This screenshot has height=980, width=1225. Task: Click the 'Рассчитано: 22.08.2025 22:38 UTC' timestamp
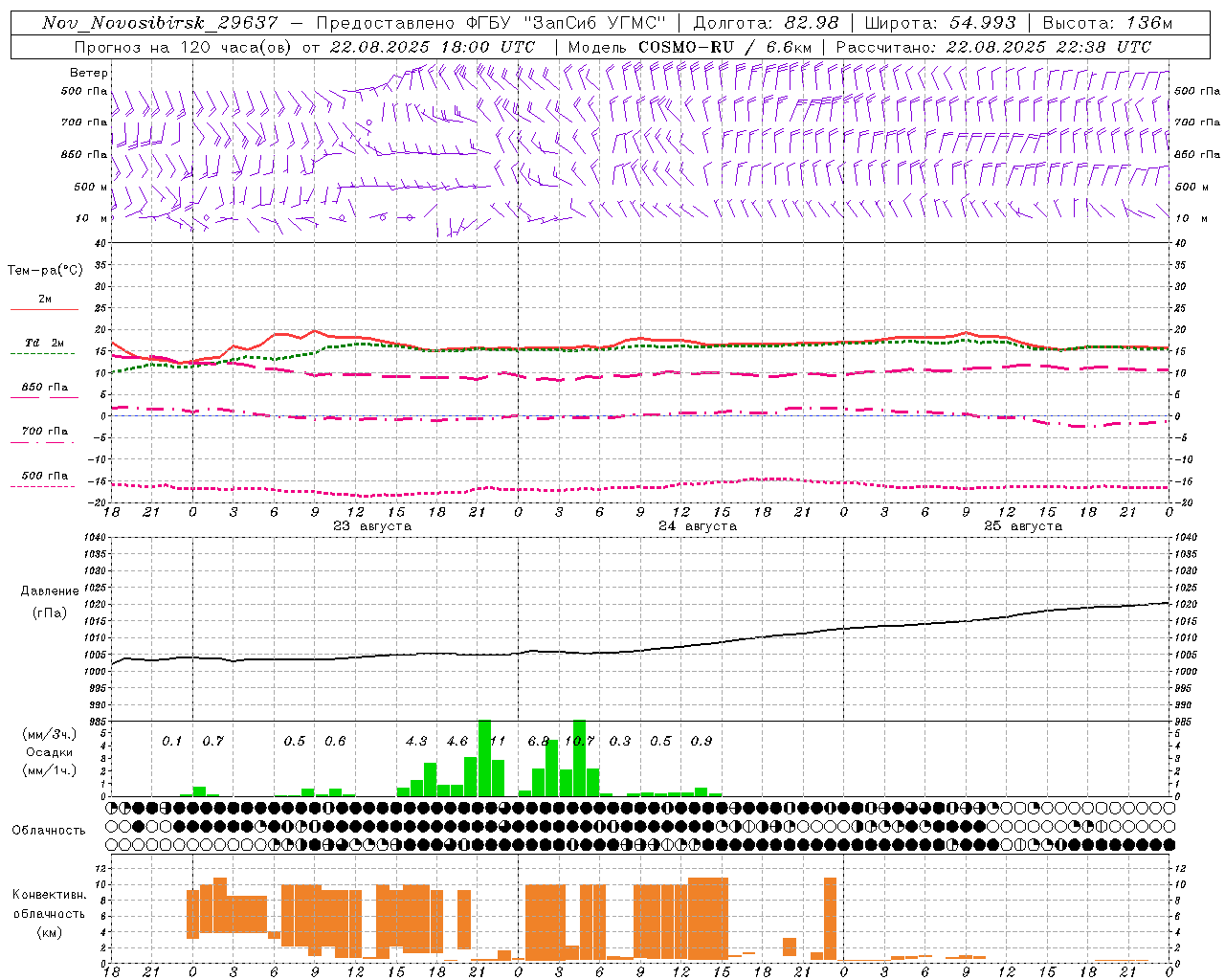click(993, 47)
